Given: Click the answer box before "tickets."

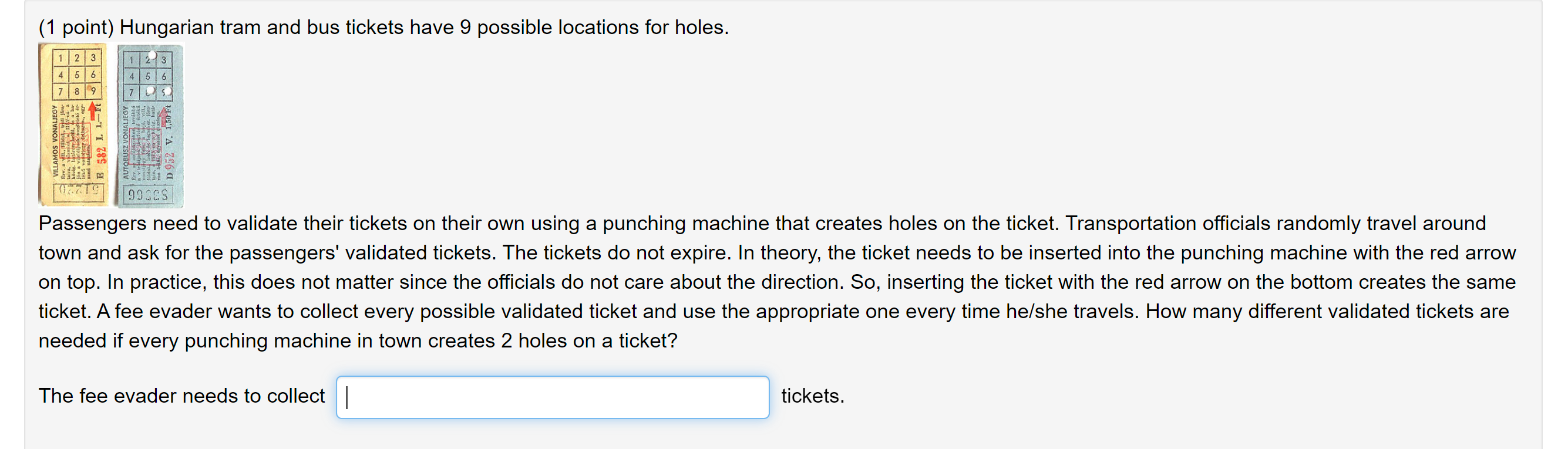Looking at the screenshot, I should pyautogui.click(x=553, y=397).
